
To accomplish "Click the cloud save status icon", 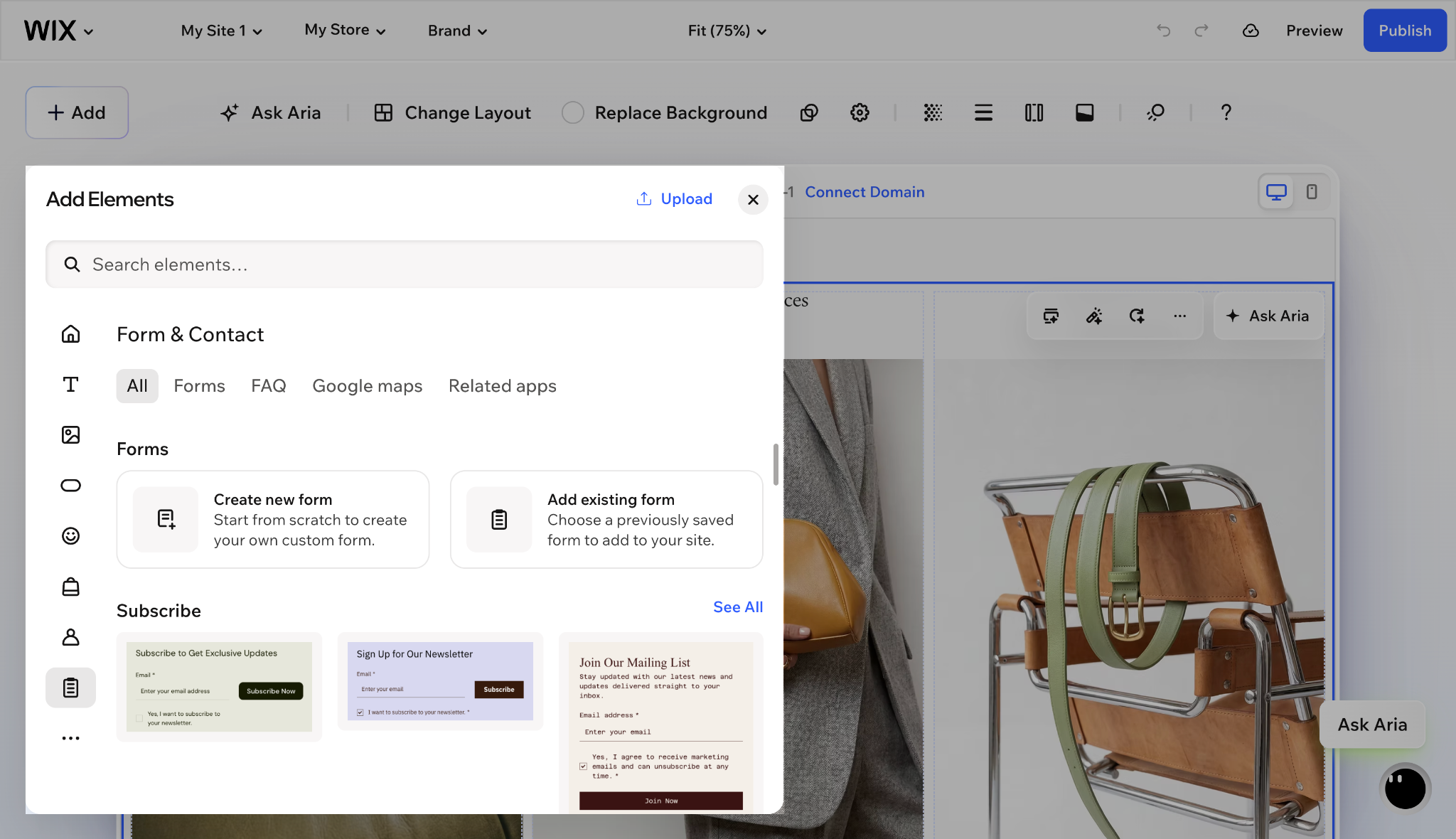I will tap(1251, 31).
